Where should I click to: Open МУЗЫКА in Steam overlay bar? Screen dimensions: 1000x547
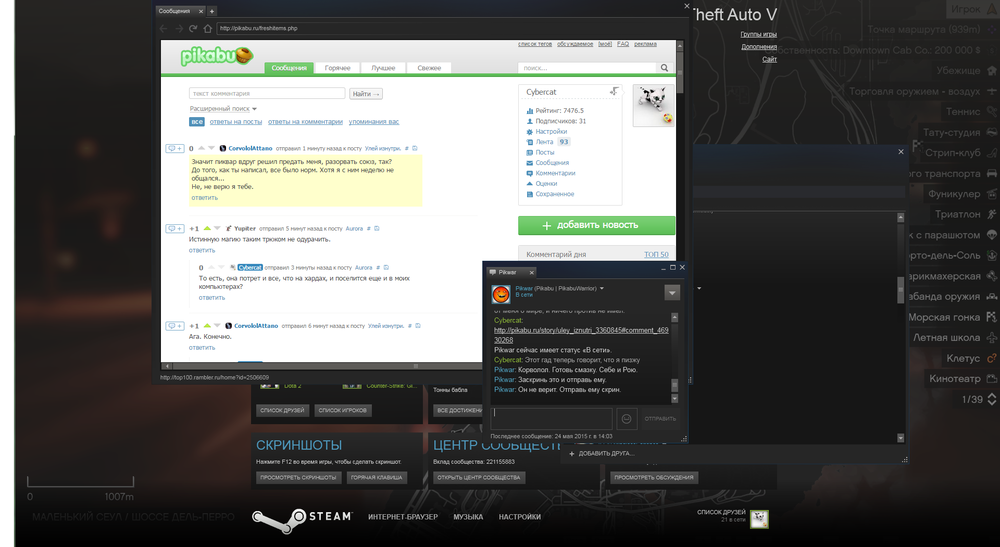[468, 517]
